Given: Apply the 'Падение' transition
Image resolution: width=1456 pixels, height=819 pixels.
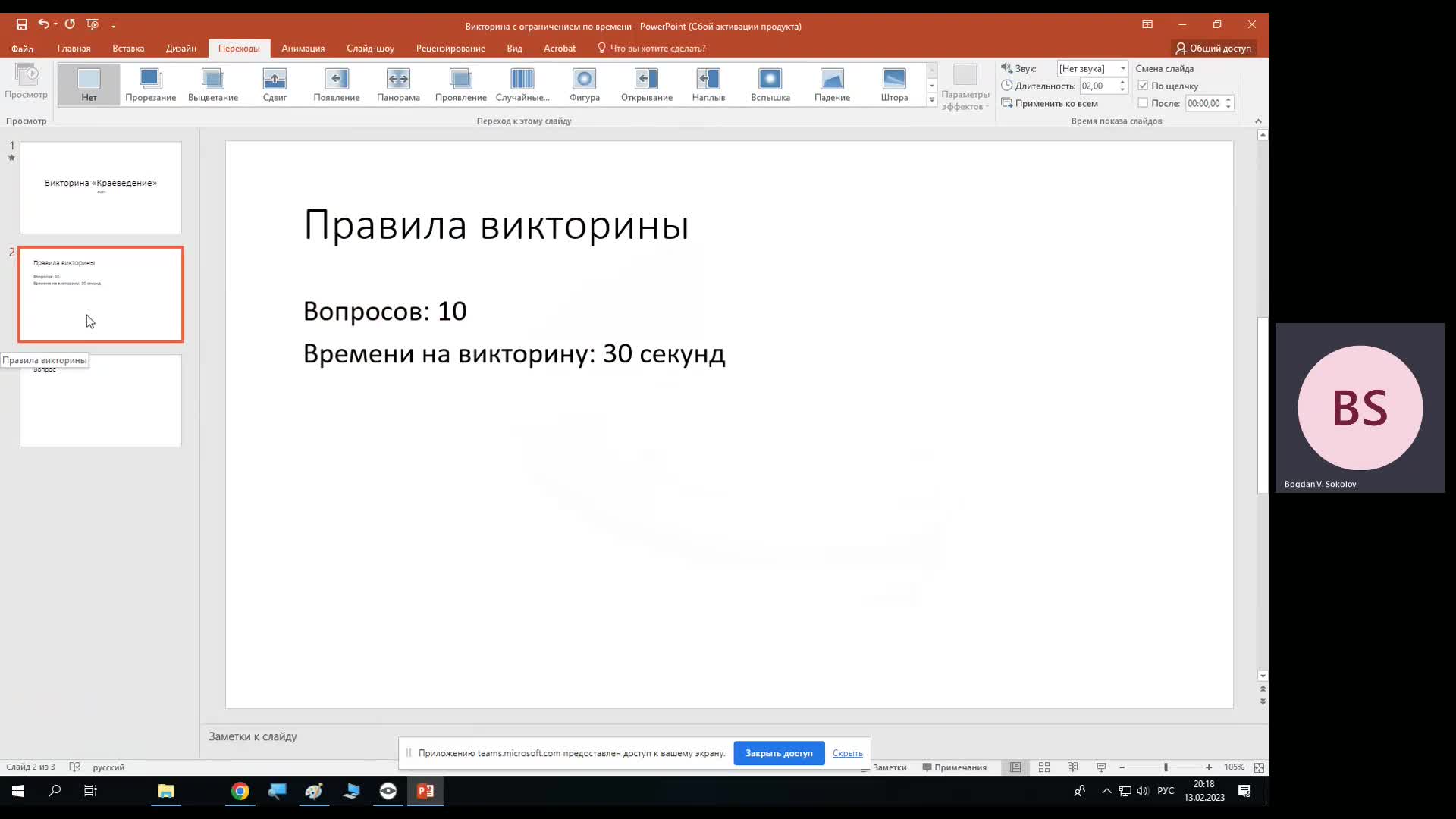Looking at the screenshot, I should (x=832, y=84).
